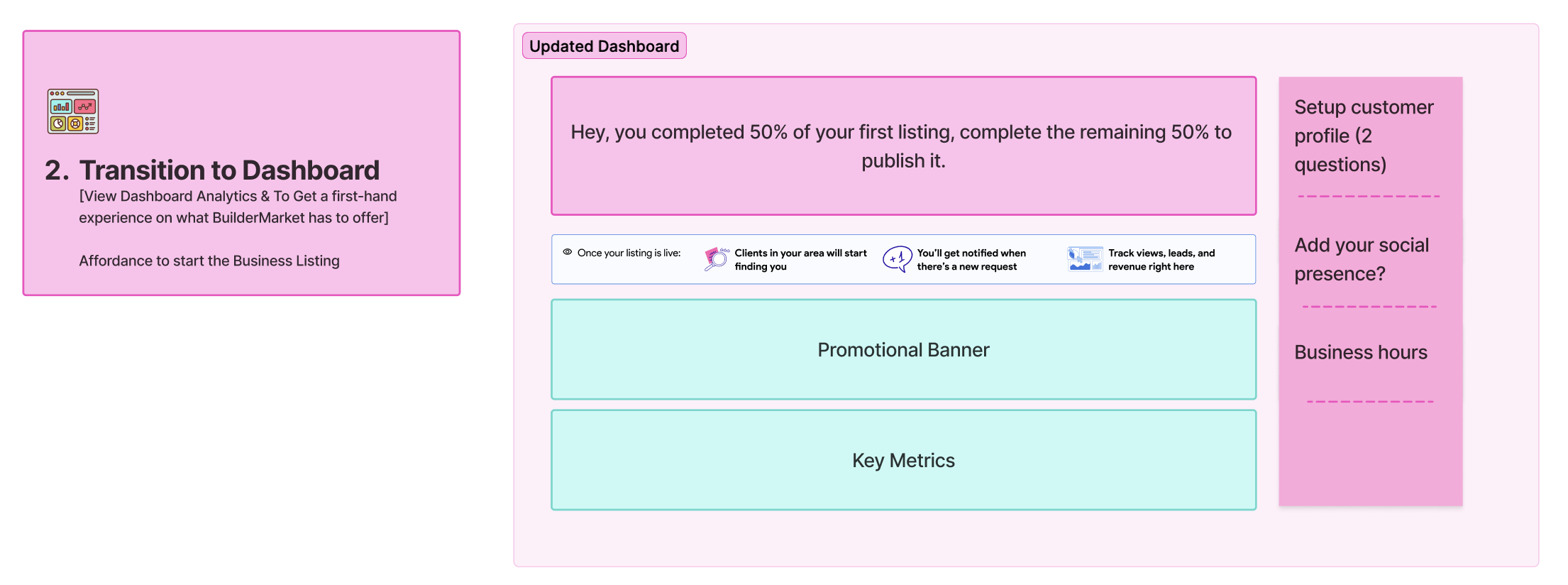The image size is (1568, 585).
Task: Open the 'Business hours' sidebar item
Action: coord(1361,352)
